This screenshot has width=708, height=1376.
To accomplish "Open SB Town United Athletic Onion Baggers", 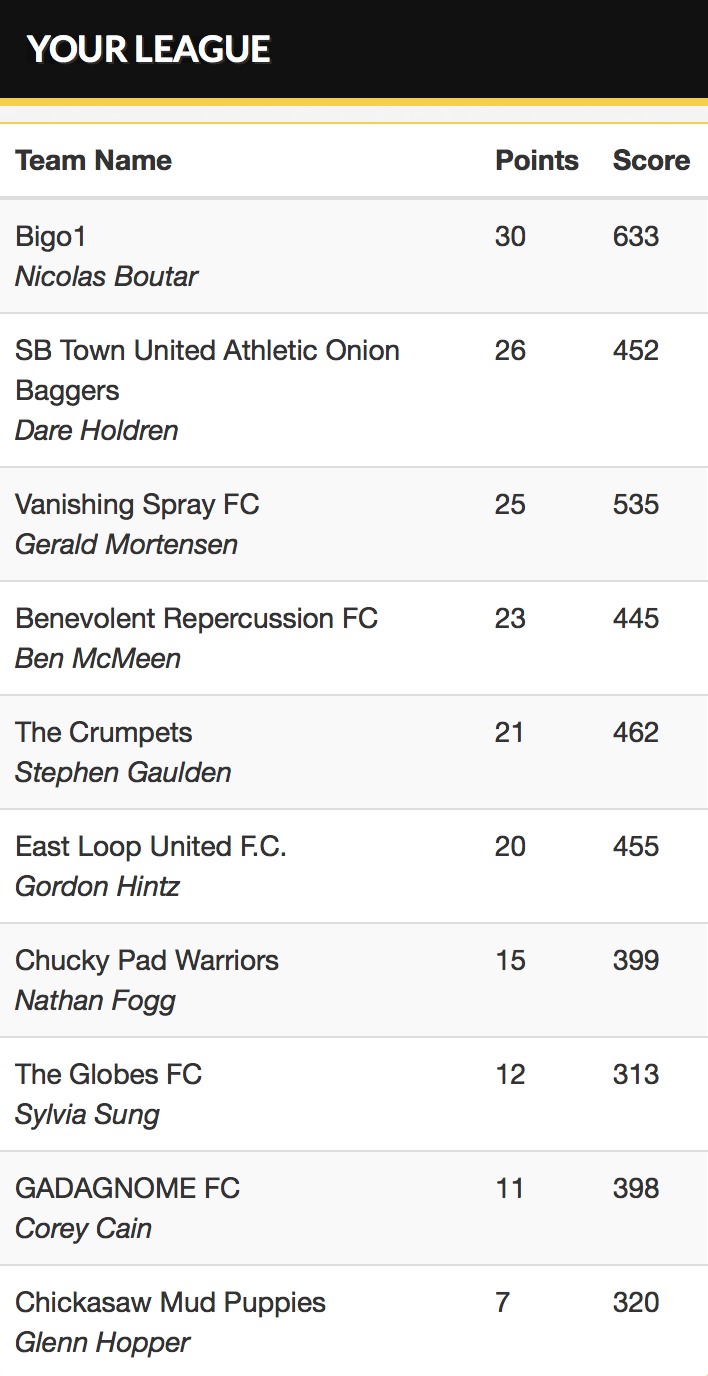I will [x=207, y=370].
